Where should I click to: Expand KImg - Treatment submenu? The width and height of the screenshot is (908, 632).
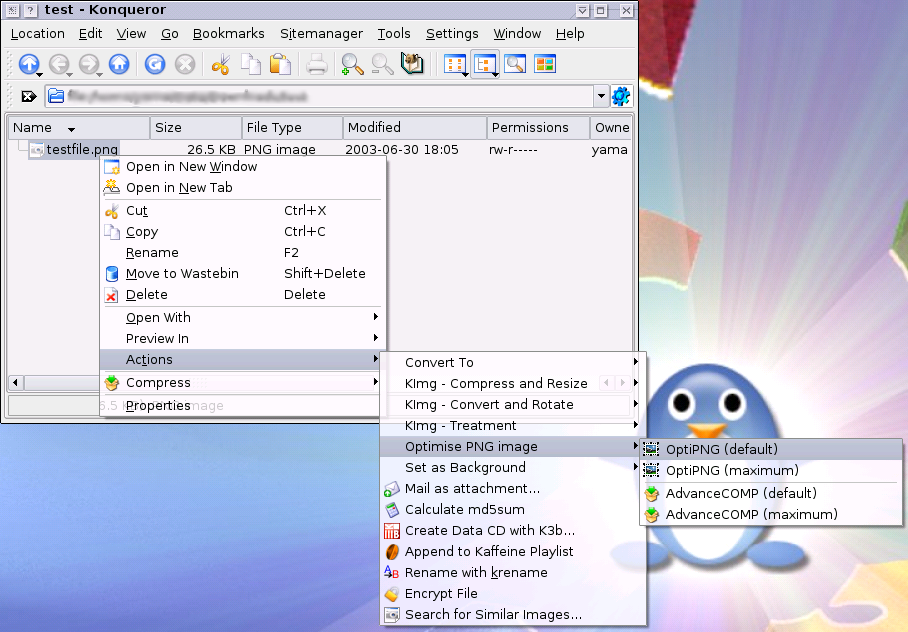point(512,426)
